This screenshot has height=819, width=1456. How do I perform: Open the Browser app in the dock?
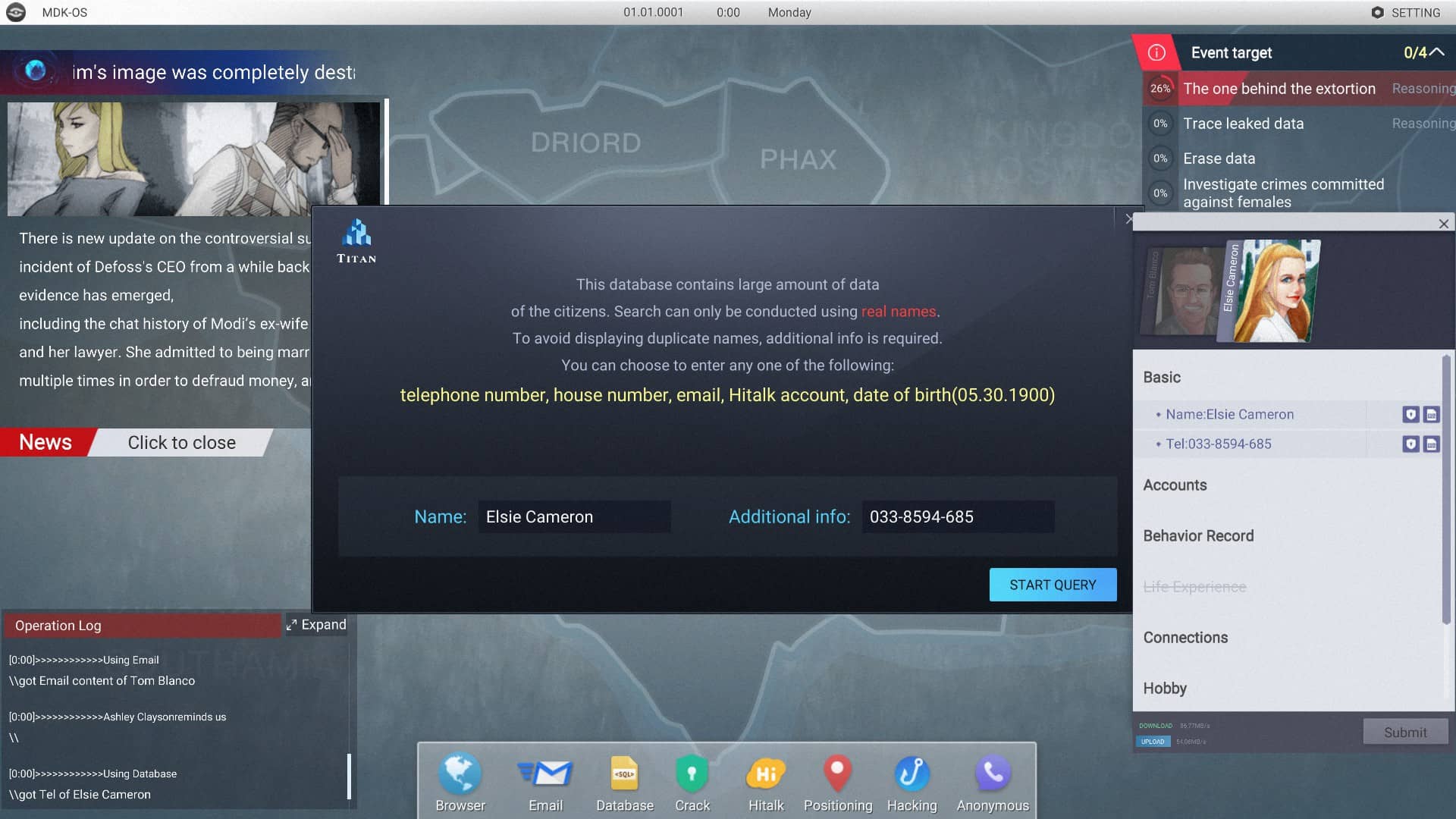(x=460, y=783)
